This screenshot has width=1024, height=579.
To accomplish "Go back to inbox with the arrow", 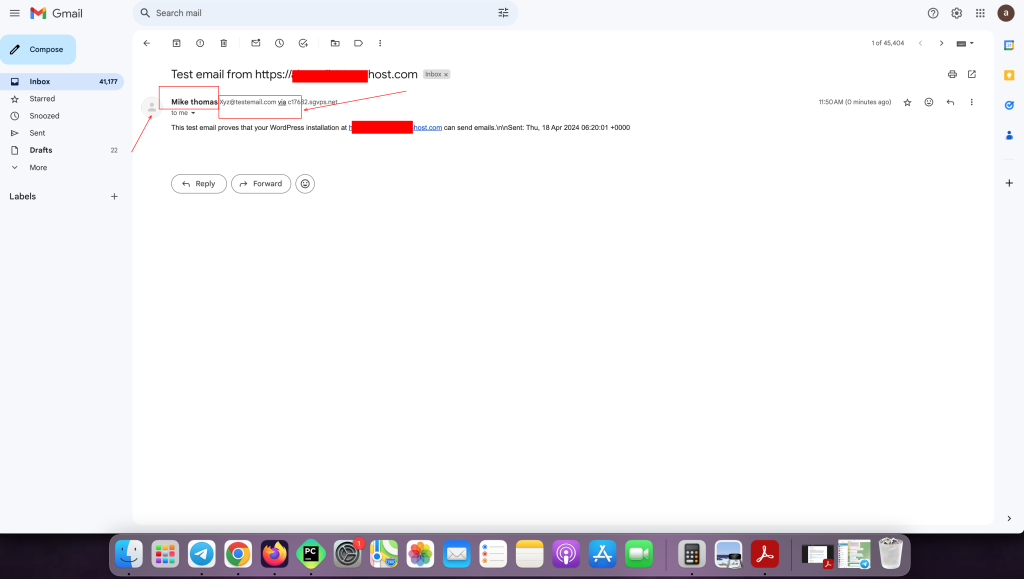I will 146,43.
